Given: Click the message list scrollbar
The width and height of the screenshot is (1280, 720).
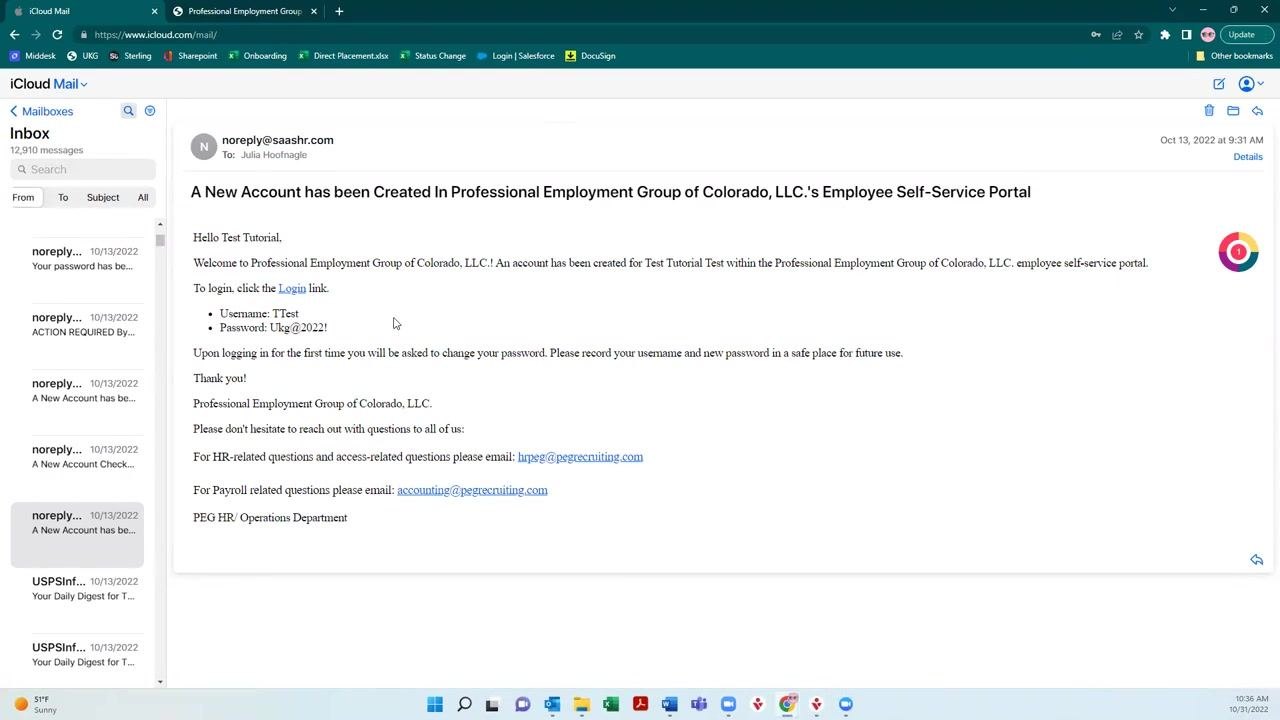Looking at the screenshot, I should pyautogui.click(x=160, y=240).
